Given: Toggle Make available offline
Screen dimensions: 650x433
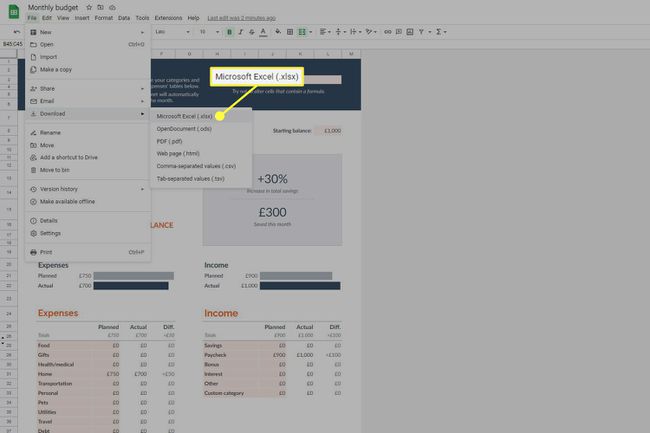Looking at the screenshot, I should [x=88, y=201].
